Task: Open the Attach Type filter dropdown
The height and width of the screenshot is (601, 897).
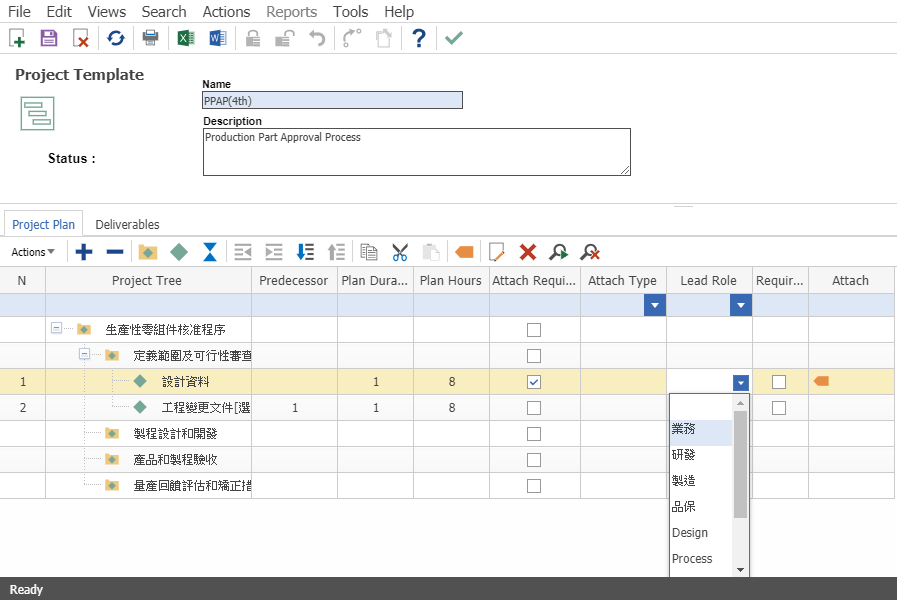Action: 655,305
